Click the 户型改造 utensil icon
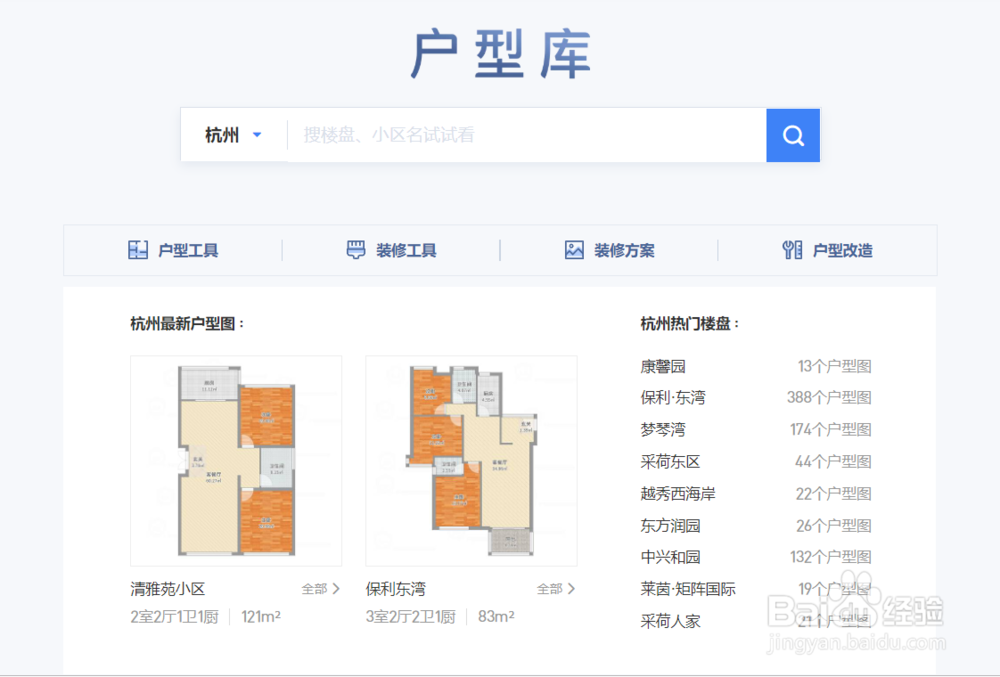 [x=793, y=250]
